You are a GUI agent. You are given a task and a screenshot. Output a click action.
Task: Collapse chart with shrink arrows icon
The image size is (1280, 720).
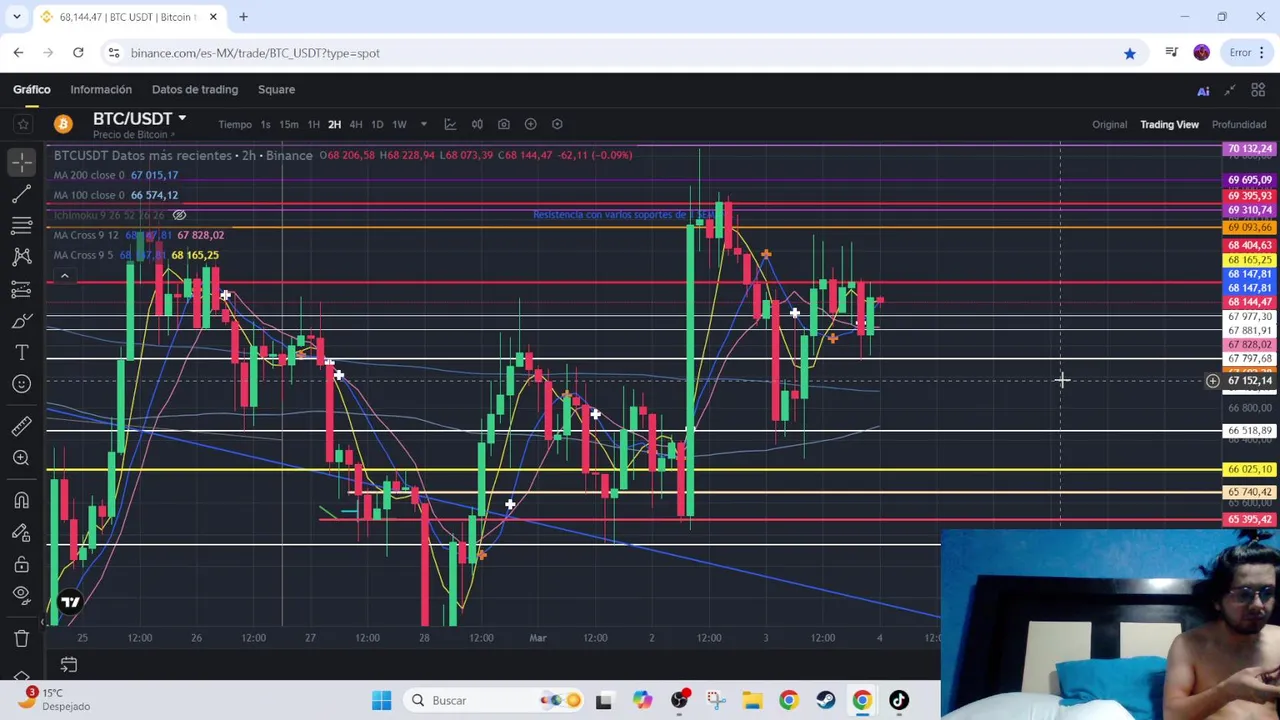(x=1230, y=90)
